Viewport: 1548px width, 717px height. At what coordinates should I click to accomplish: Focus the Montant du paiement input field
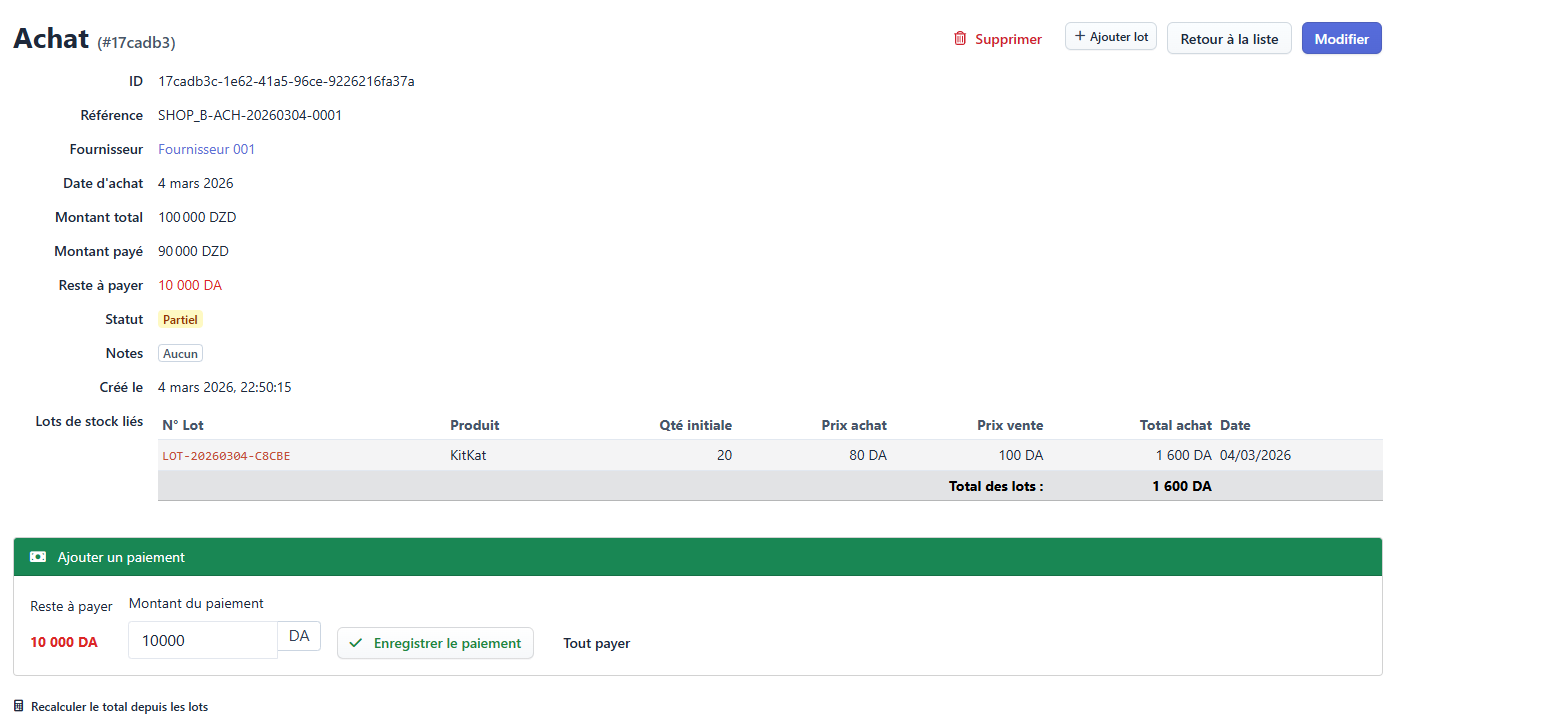click(x=203, y=640)
